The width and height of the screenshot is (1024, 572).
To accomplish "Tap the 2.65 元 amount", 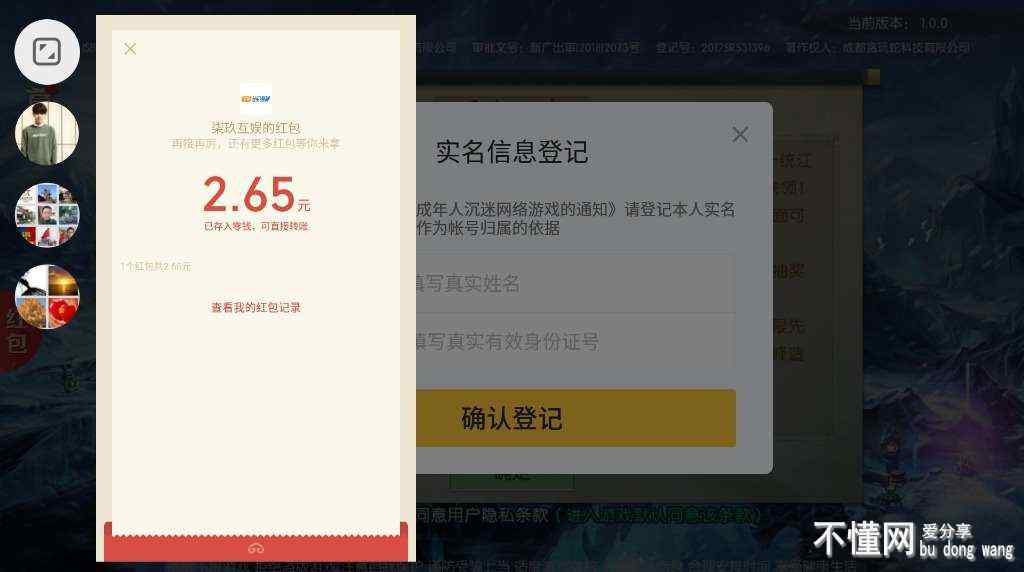I will [x=256, y=194].
